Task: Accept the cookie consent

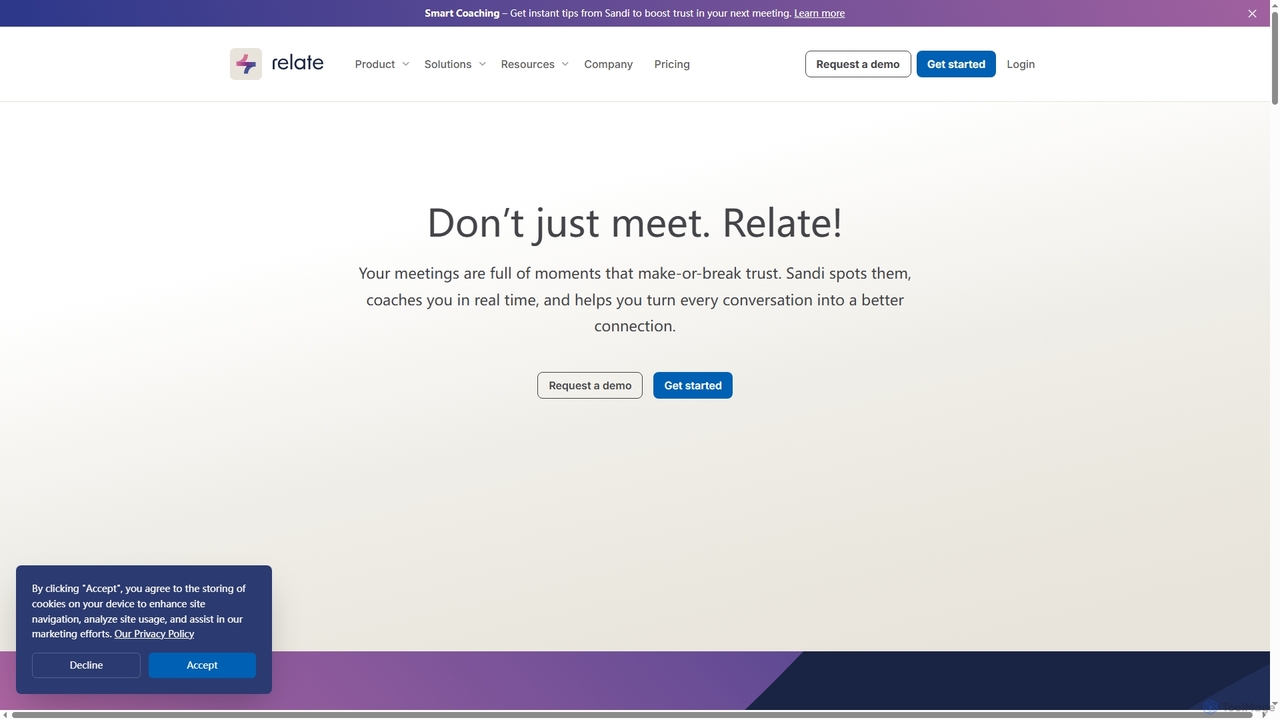Action: point(202,665)
